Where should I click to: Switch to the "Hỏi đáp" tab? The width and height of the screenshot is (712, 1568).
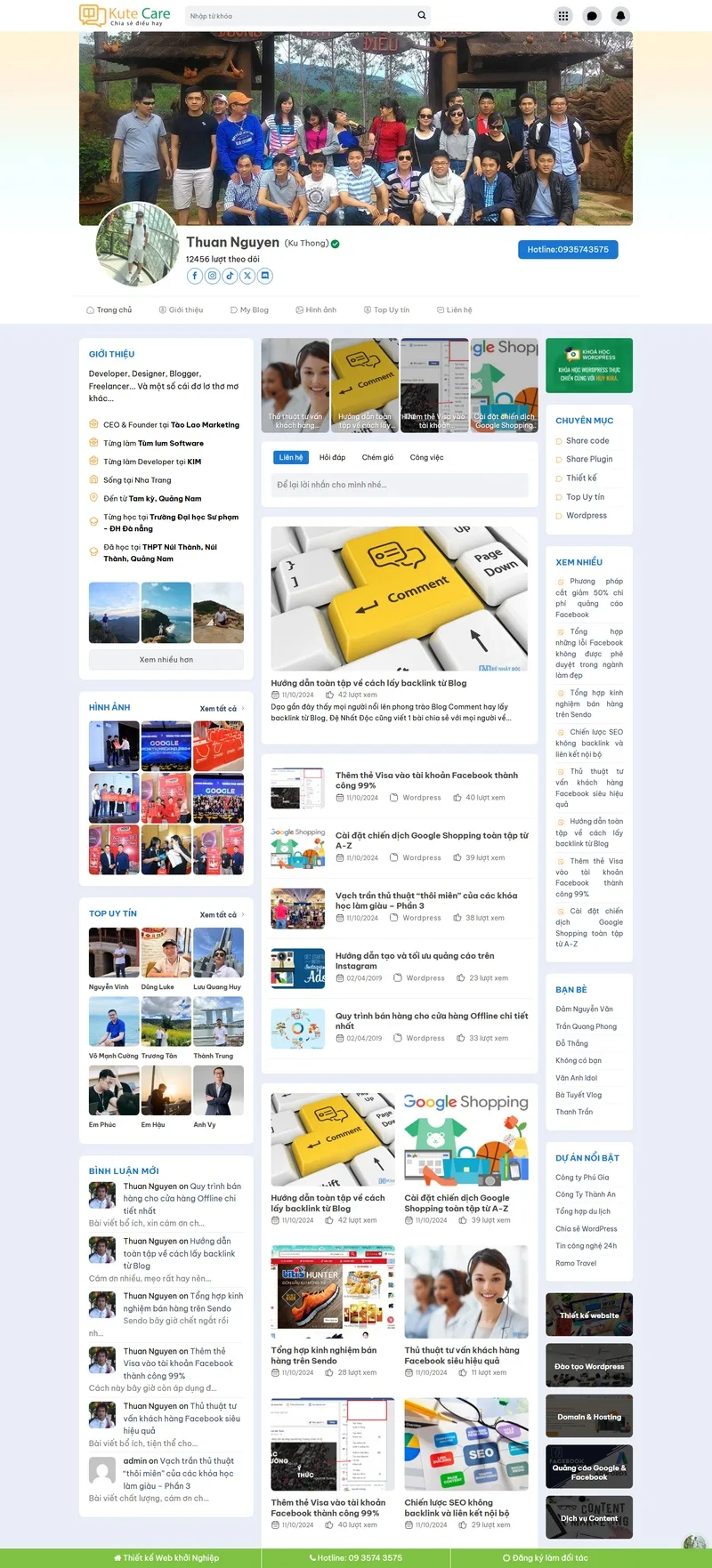tap(332, 458)
